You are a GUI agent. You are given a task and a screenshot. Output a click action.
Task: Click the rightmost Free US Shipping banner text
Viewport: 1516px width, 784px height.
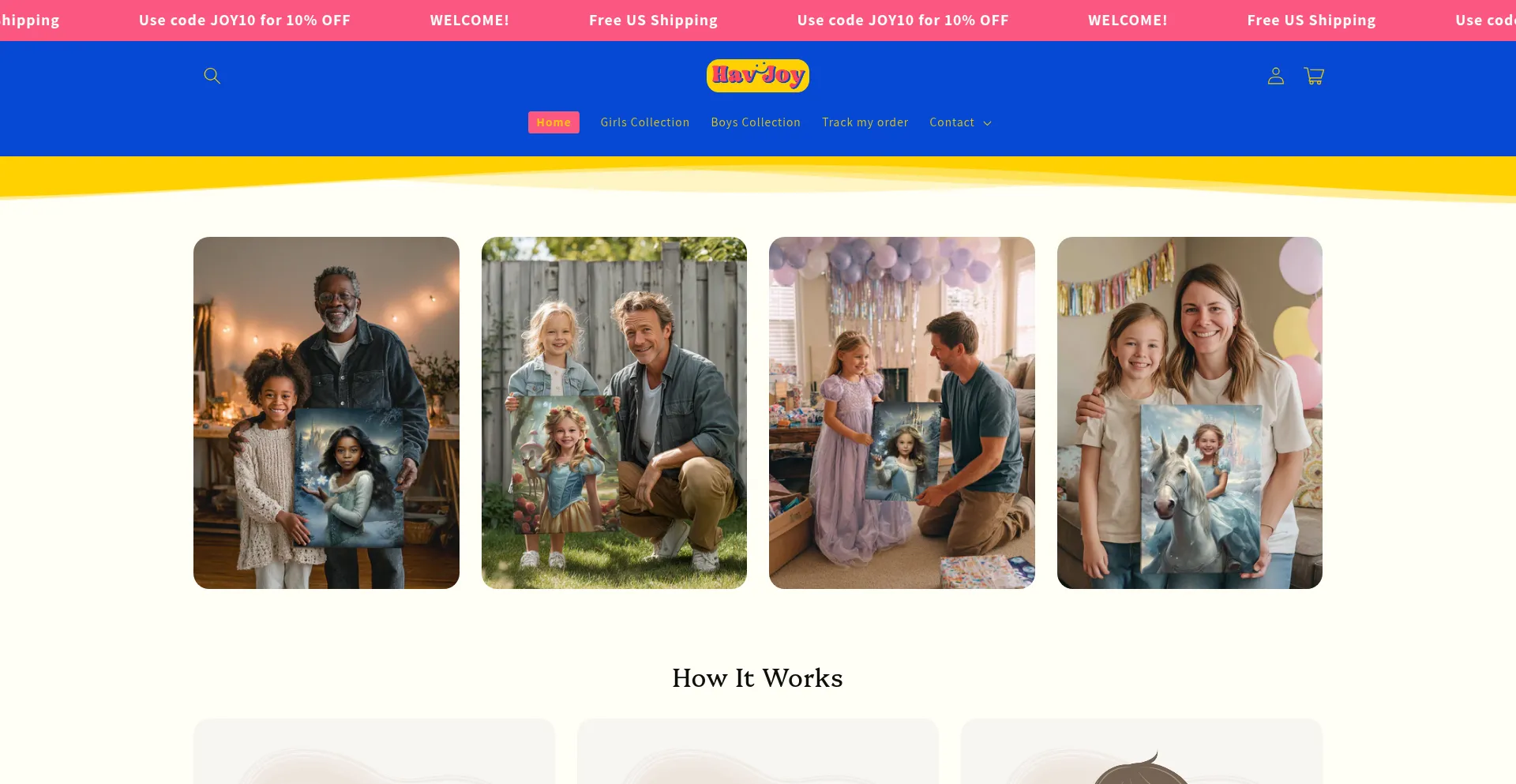(x=1311, y=21)
